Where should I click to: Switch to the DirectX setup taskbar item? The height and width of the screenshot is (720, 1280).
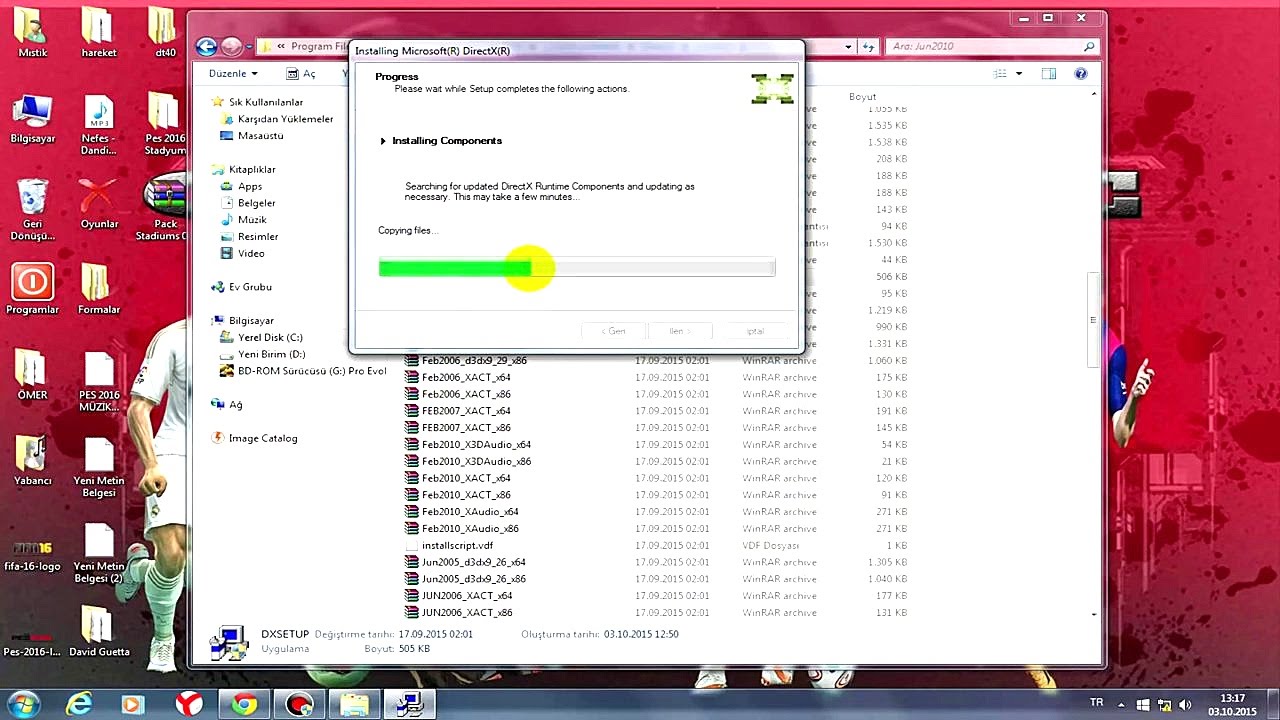(x=409, y=704)
